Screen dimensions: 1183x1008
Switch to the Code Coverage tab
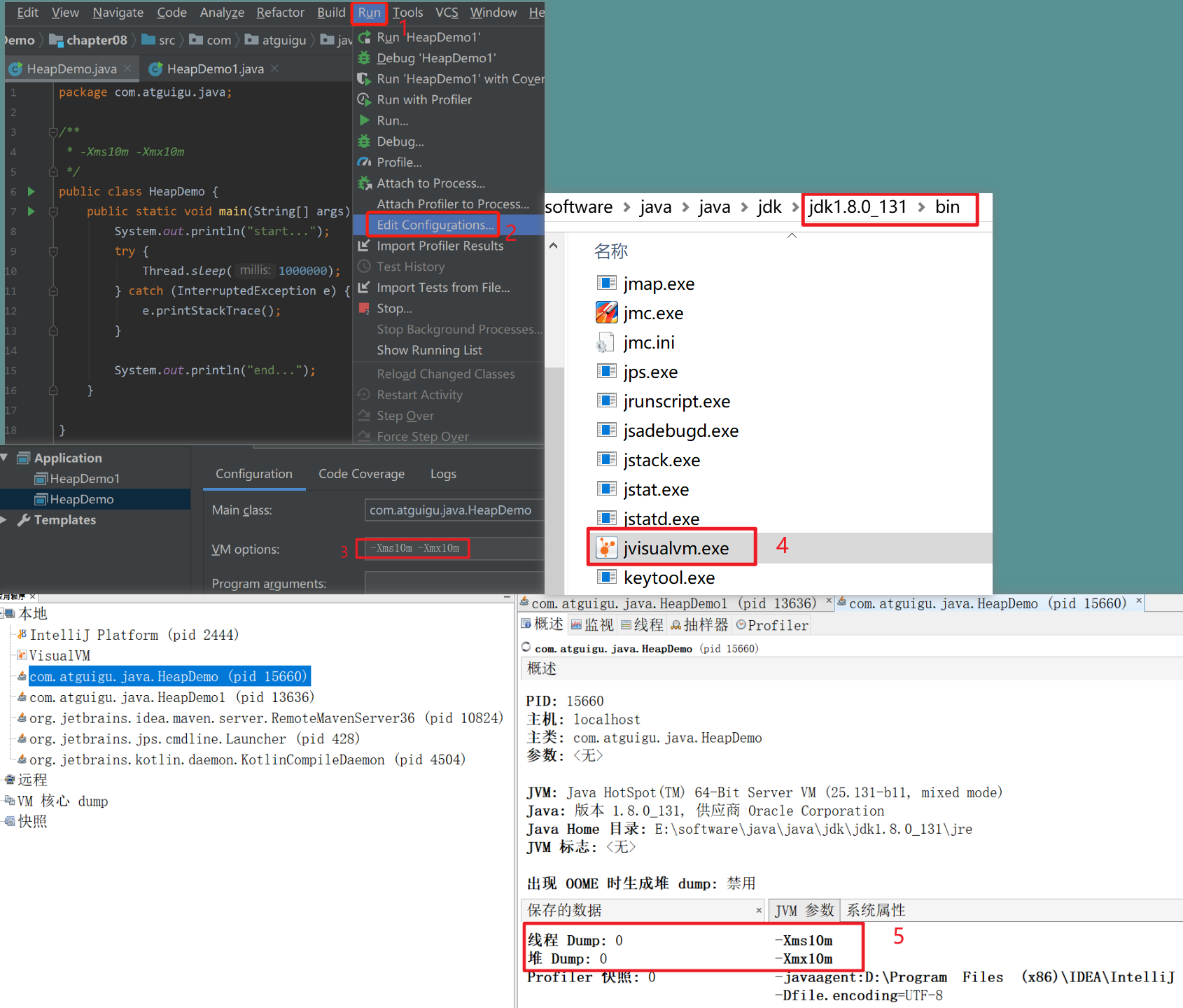click(x=361, y=474)
